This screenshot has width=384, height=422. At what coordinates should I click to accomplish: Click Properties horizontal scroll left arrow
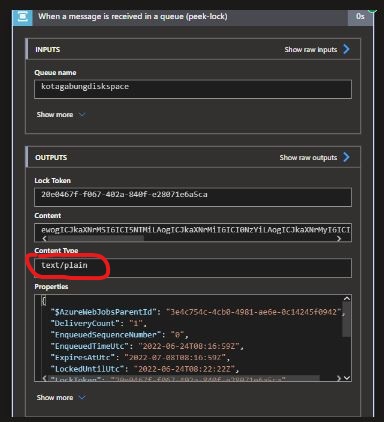45,378
